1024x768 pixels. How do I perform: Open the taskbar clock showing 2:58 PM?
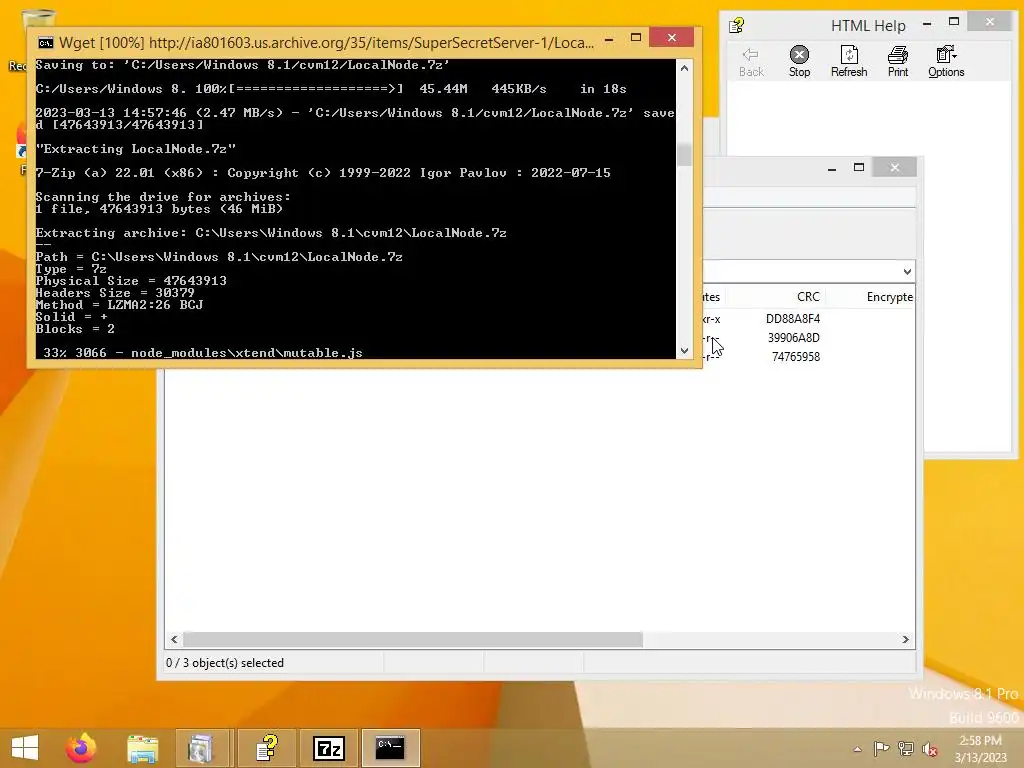tap(980, 749)
